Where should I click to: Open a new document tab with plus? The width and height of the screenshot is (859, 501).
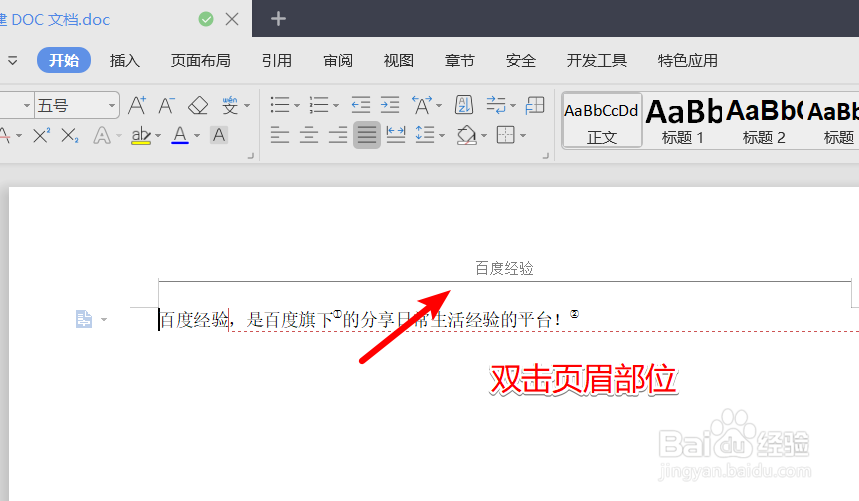coord(278,19)
